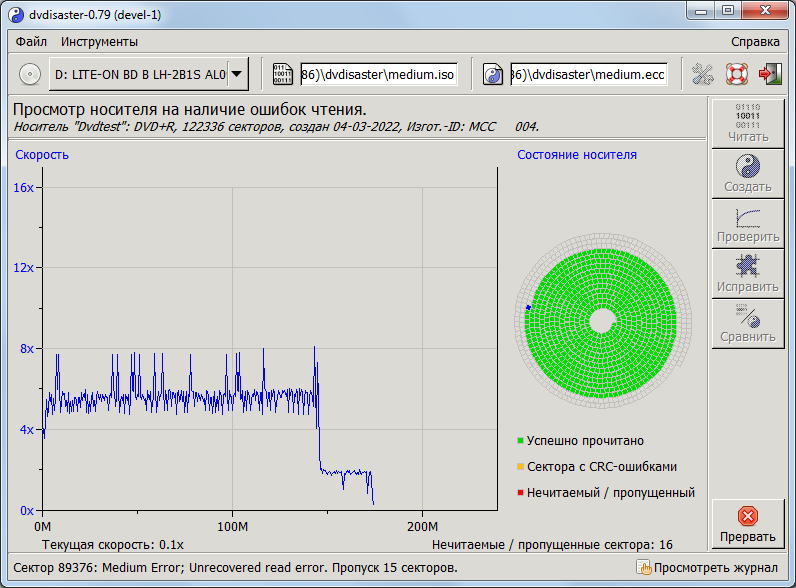Open the image file chooser icon
Viewport: 796px width, 588px height.
pos(283,74)
